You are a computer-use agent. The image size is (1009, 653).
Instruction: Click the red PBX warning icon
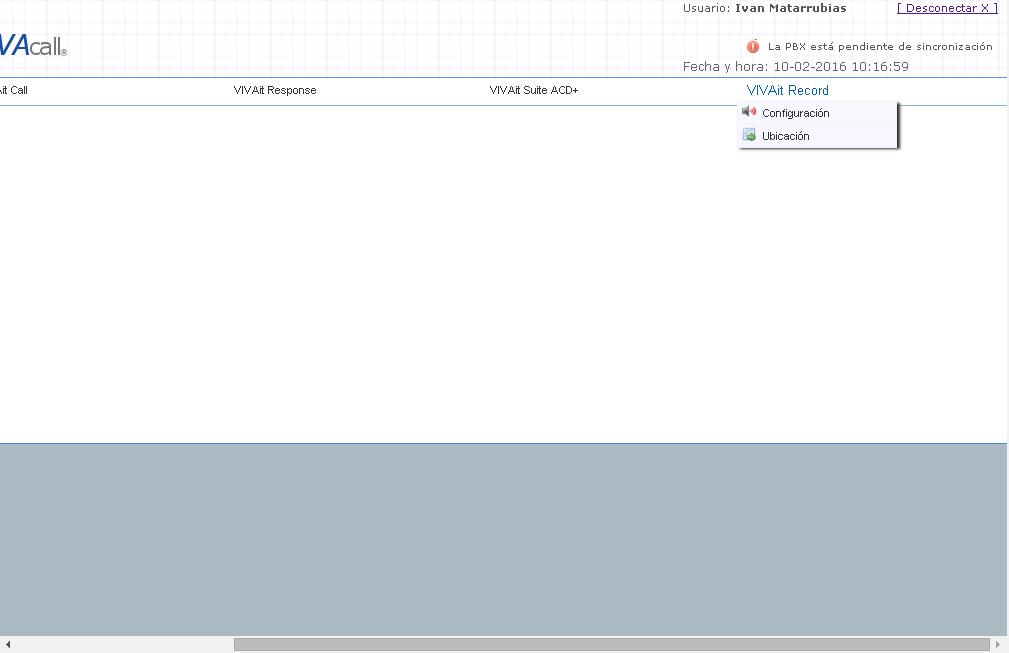pos(753,46)
